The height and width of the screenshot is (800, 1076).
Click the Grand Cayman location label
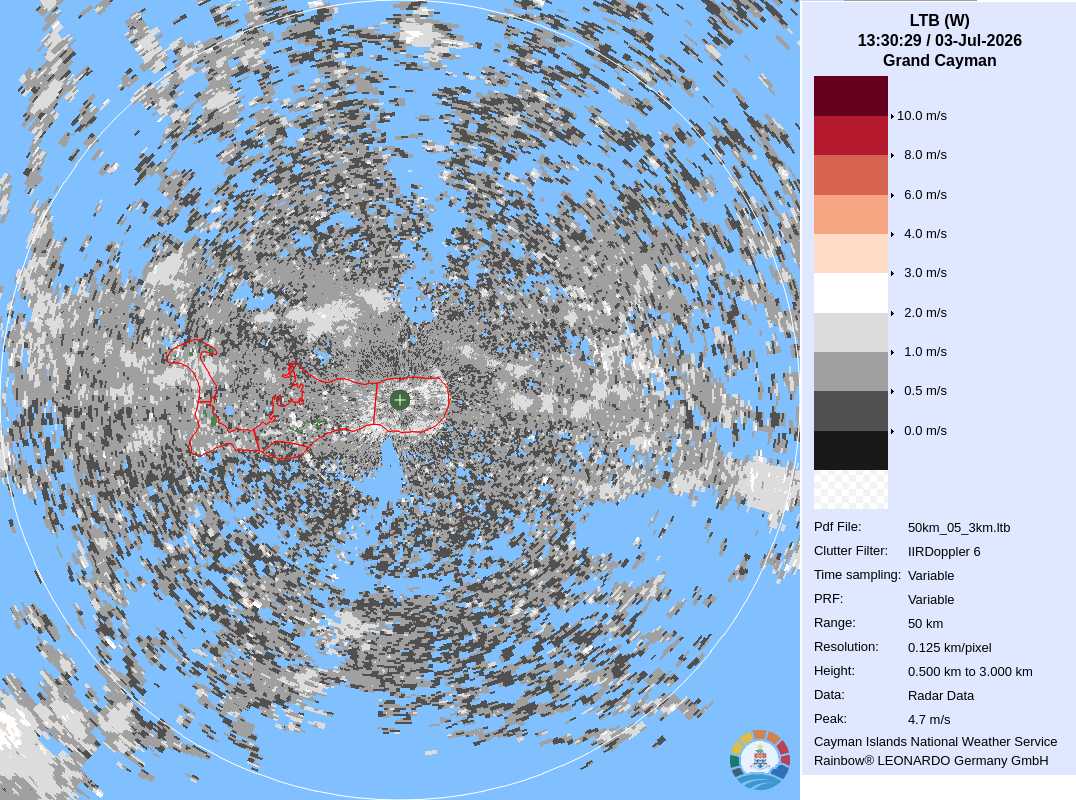point(939,60)
